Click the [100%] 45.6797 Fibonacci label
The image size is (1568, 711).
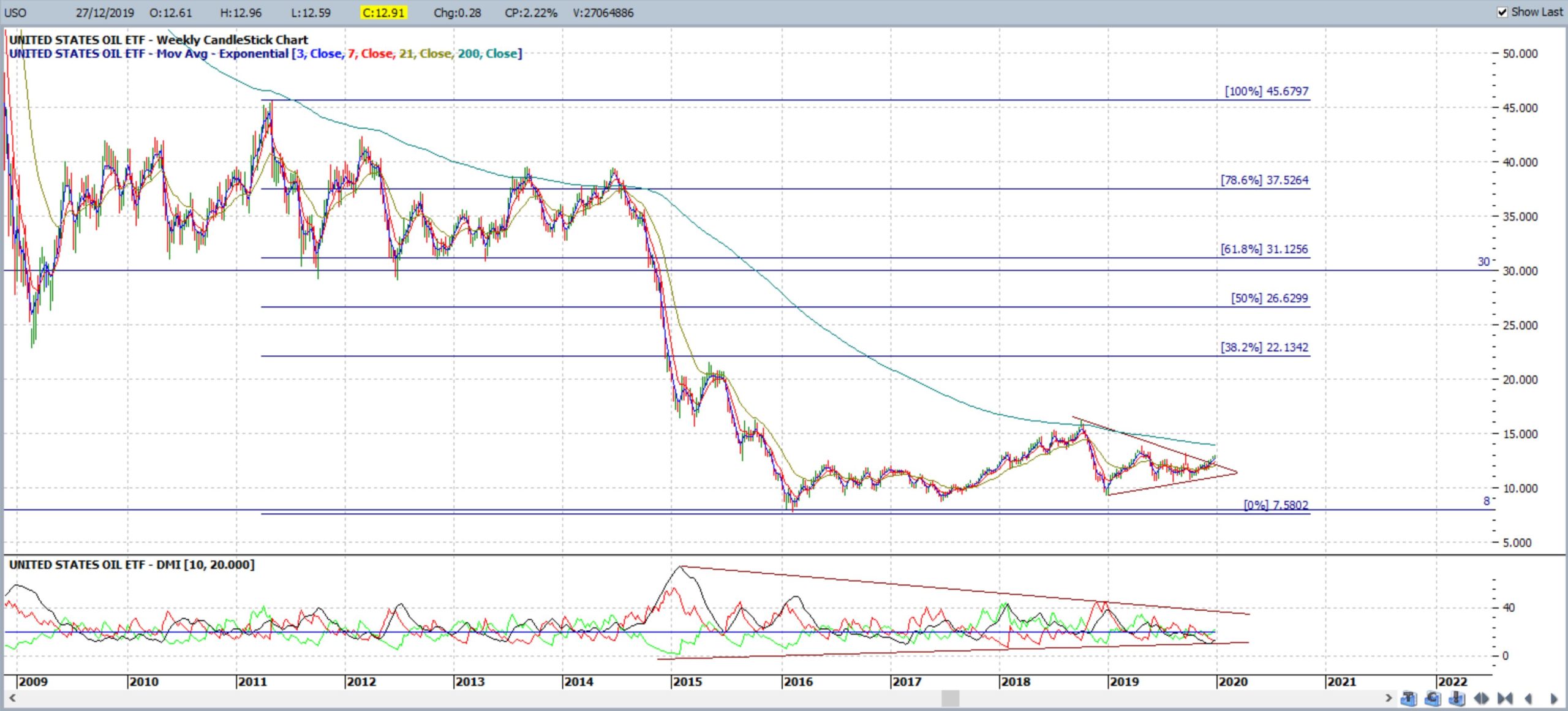[x=1267, y=91]
